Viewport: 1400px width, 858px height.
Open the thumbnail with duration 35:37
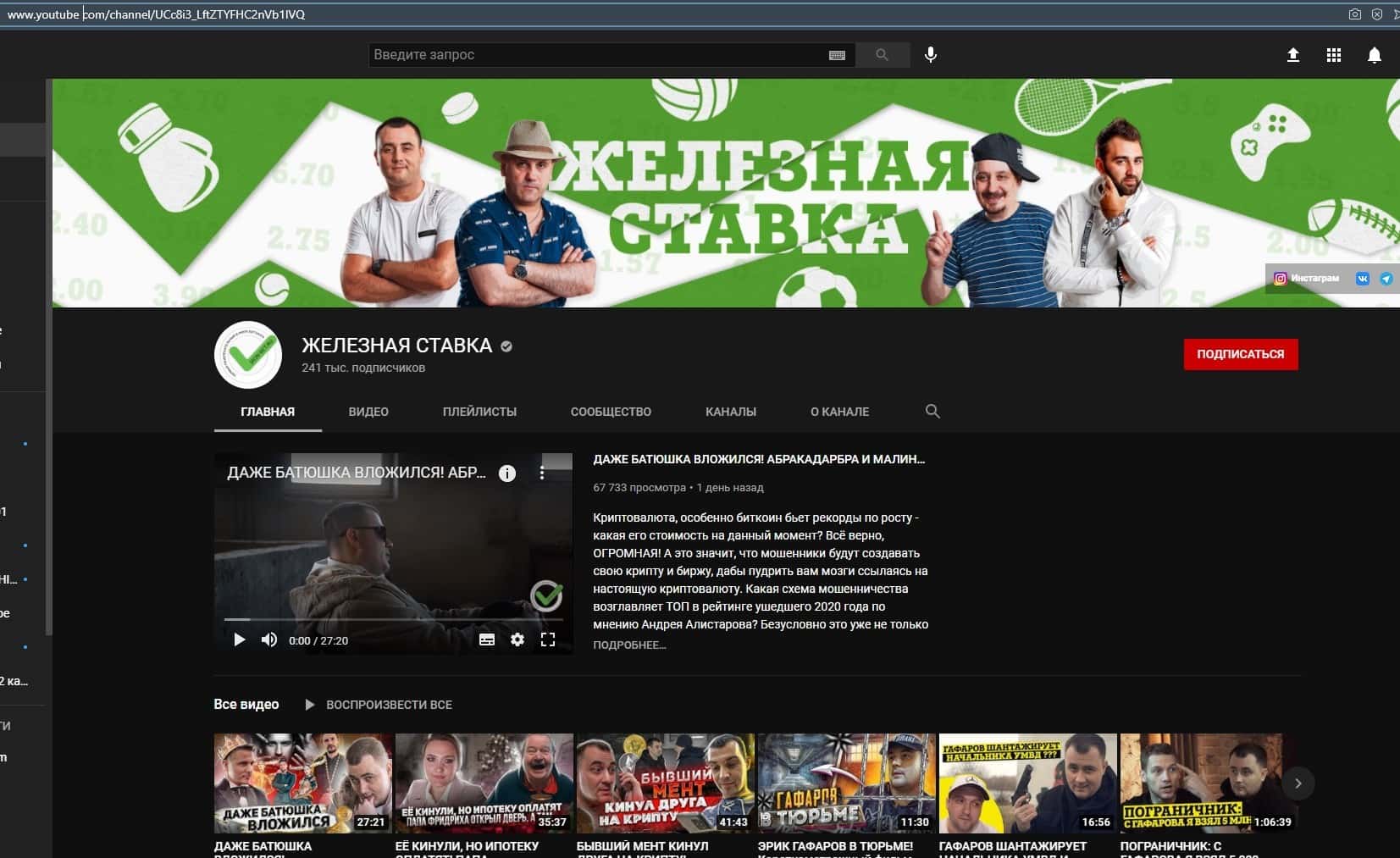[484, 783]
